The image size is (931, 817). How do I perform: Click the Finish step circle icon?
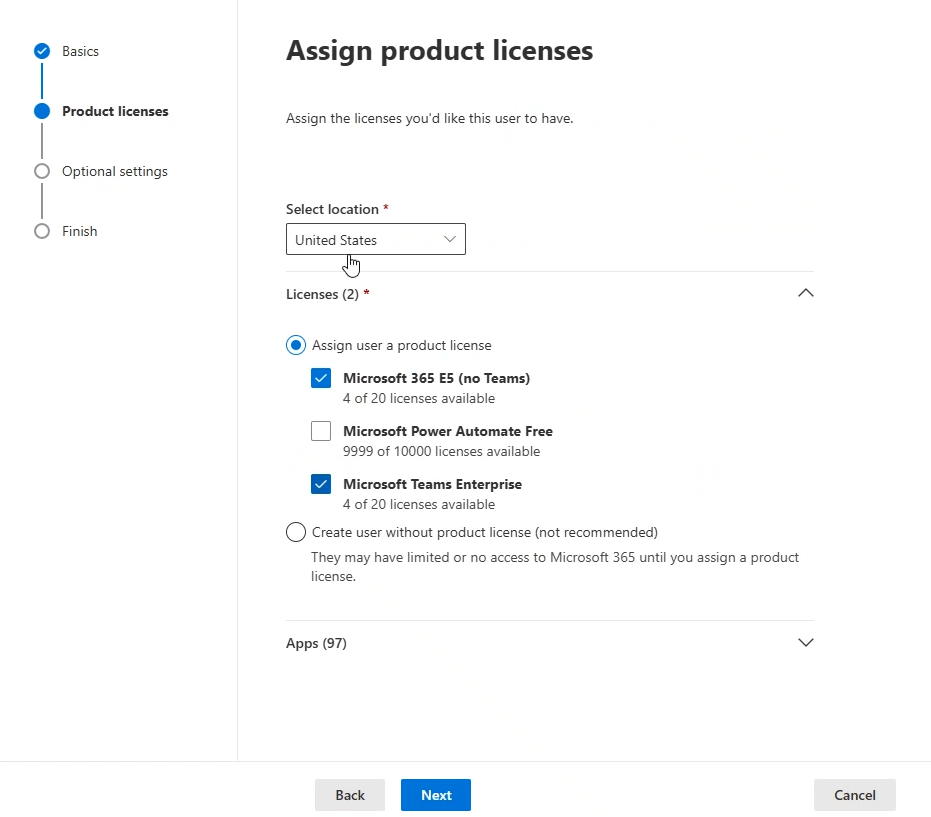coord(42,231)
